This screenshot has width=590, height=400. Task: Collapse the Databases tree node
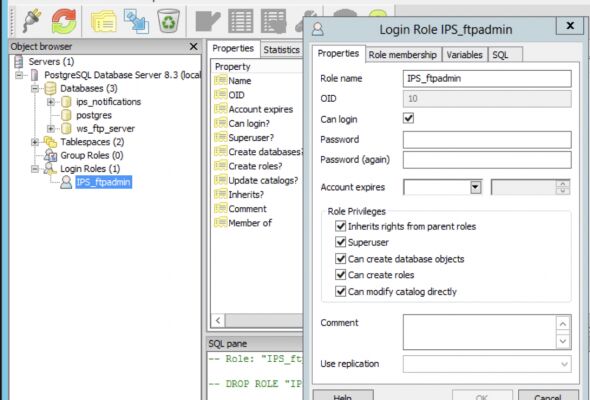35,88
